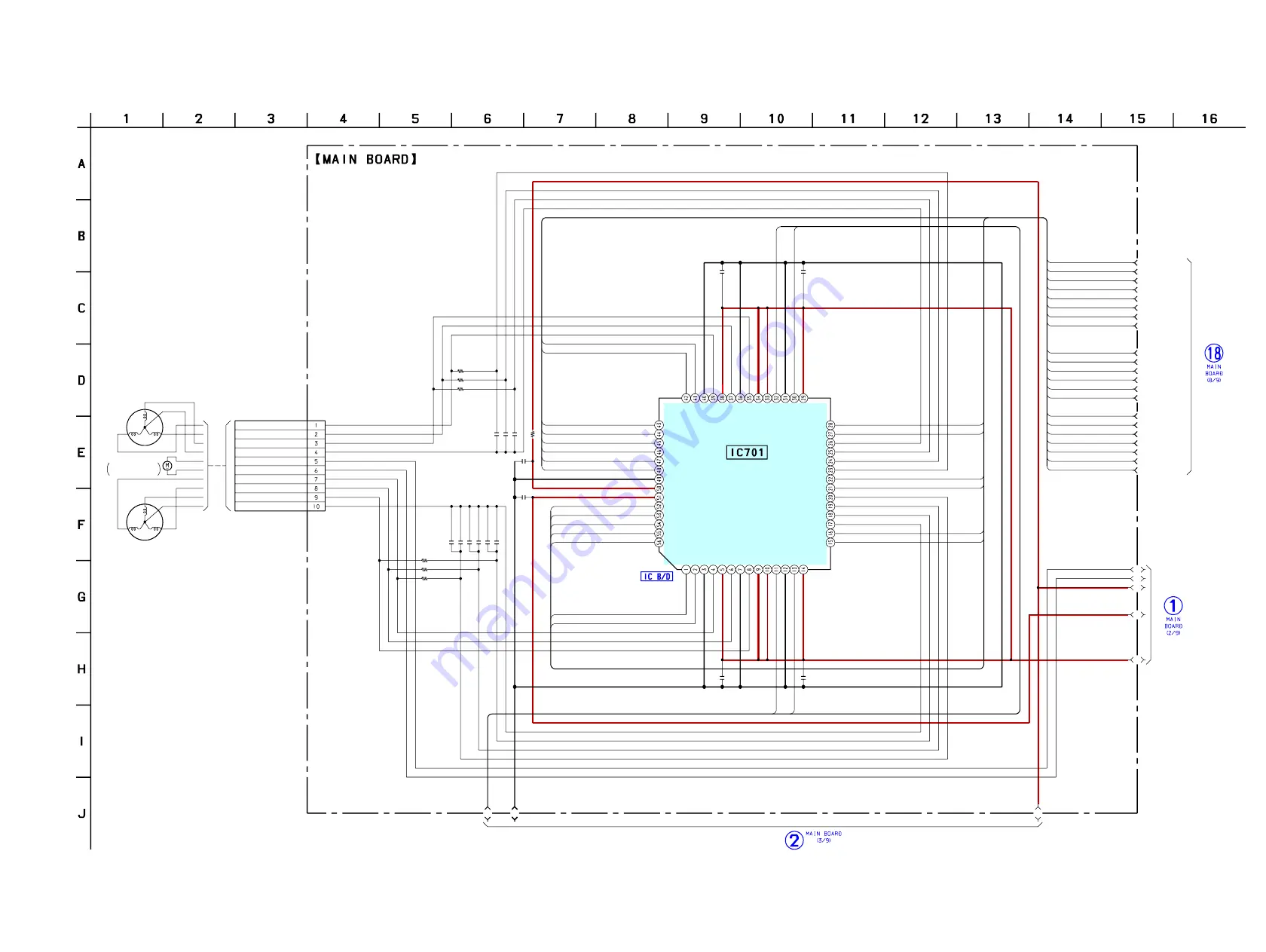Click the IC701 chip label

[x=747, y=452]
